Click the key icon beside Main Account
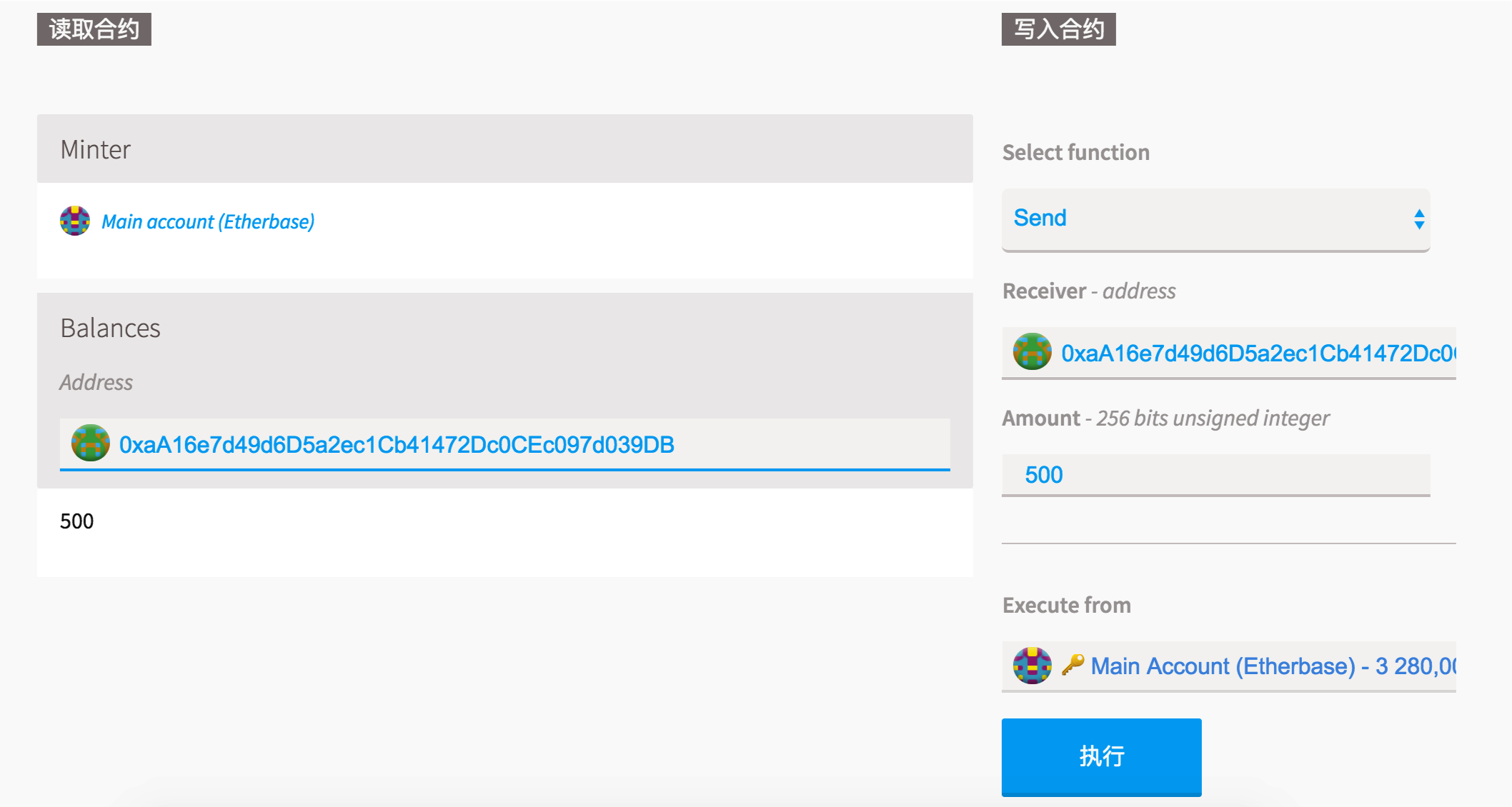Viewport: 1512px width, 807px height. tap(1073, 665)
